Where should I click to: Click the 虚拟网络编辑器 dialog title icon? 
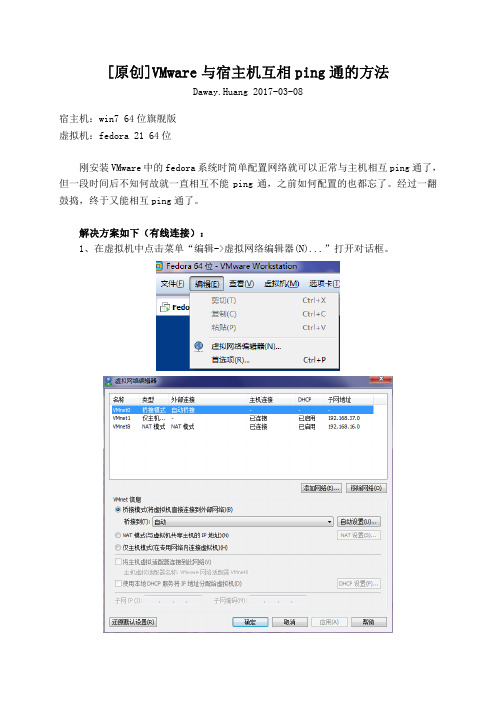point(108,381)
